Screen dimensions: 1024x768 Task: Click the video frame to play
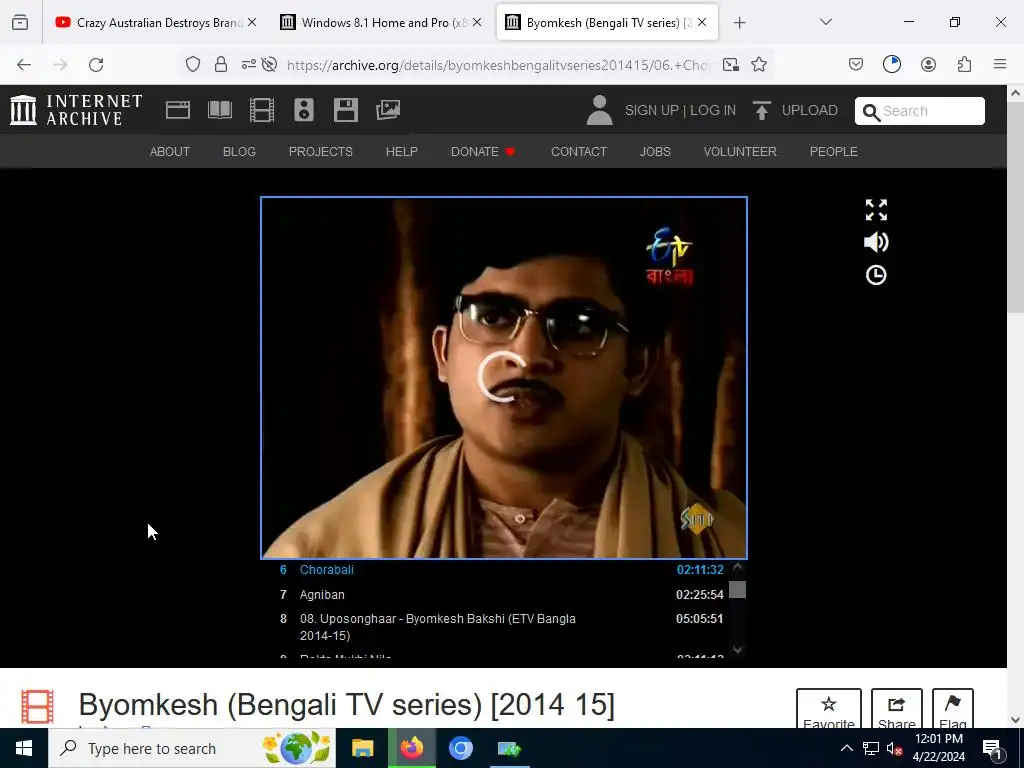(x=504, y=377)
